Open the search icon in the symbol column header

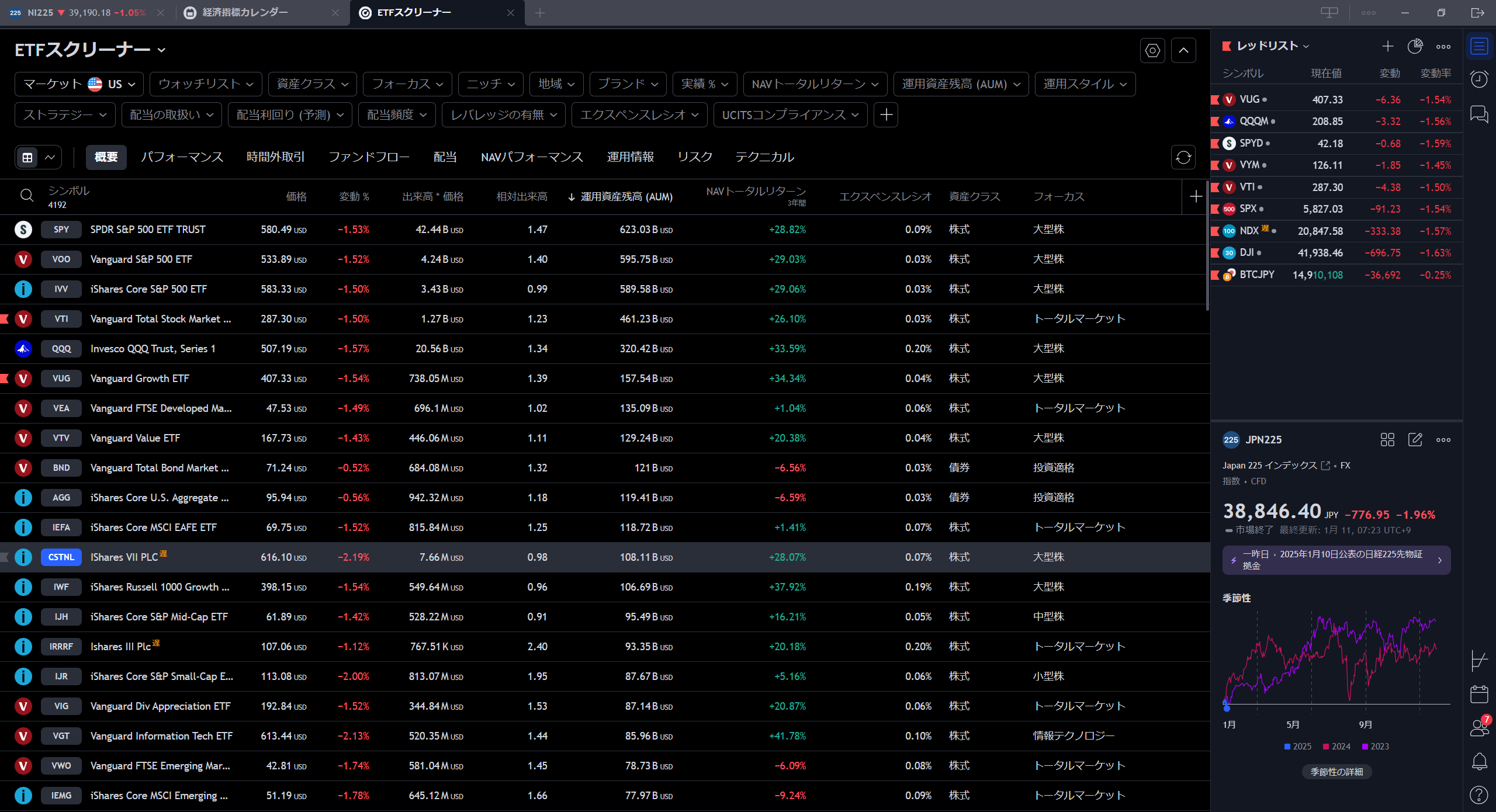[26, 196]
